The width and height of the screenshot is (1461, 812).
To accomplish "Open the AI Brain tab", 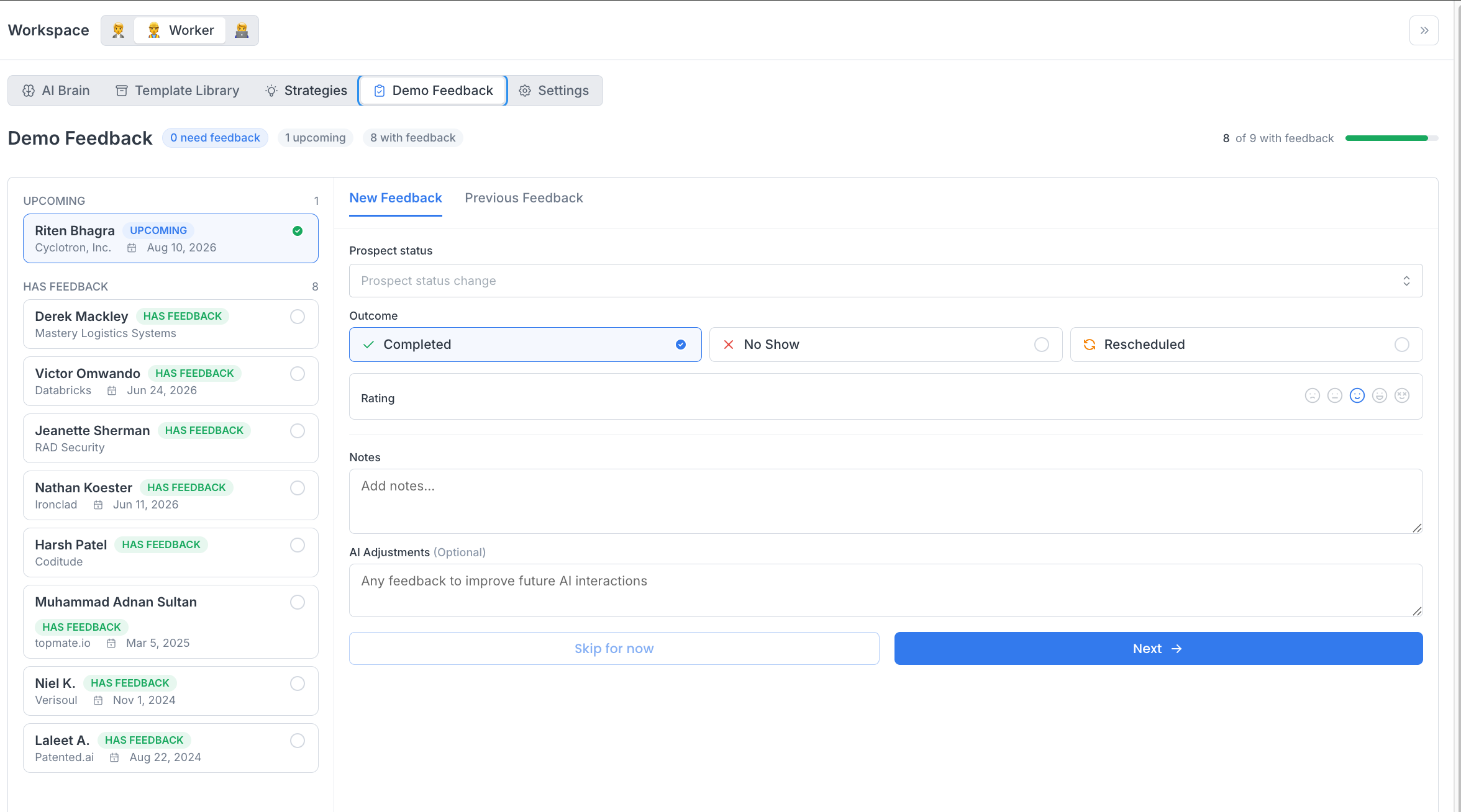I will click(56, 91).
